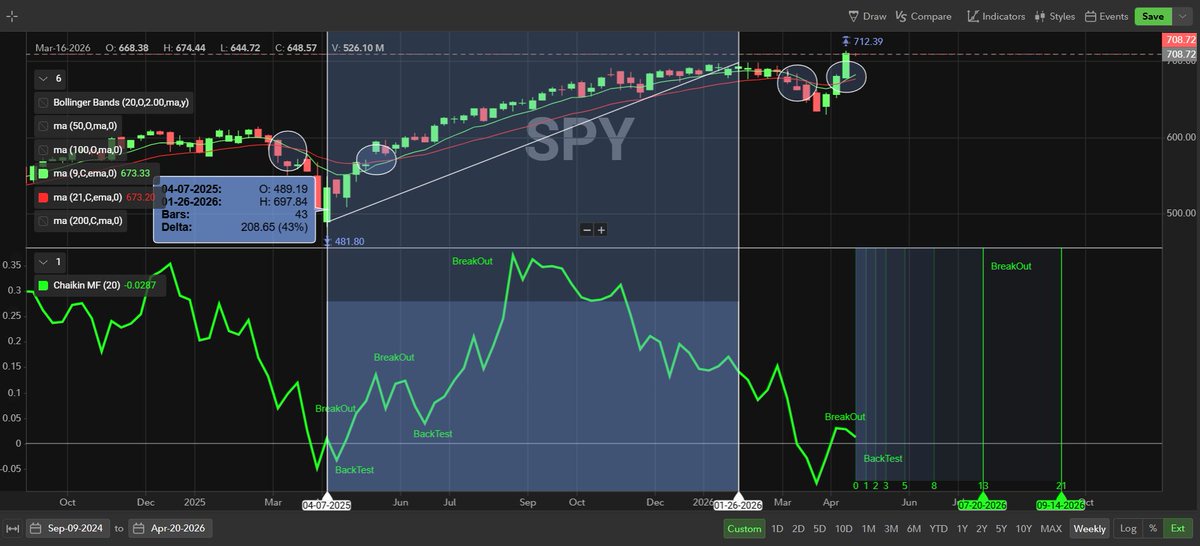1200x546 pixels.
Task: Click the green Save button
Action: [1153, 16]
